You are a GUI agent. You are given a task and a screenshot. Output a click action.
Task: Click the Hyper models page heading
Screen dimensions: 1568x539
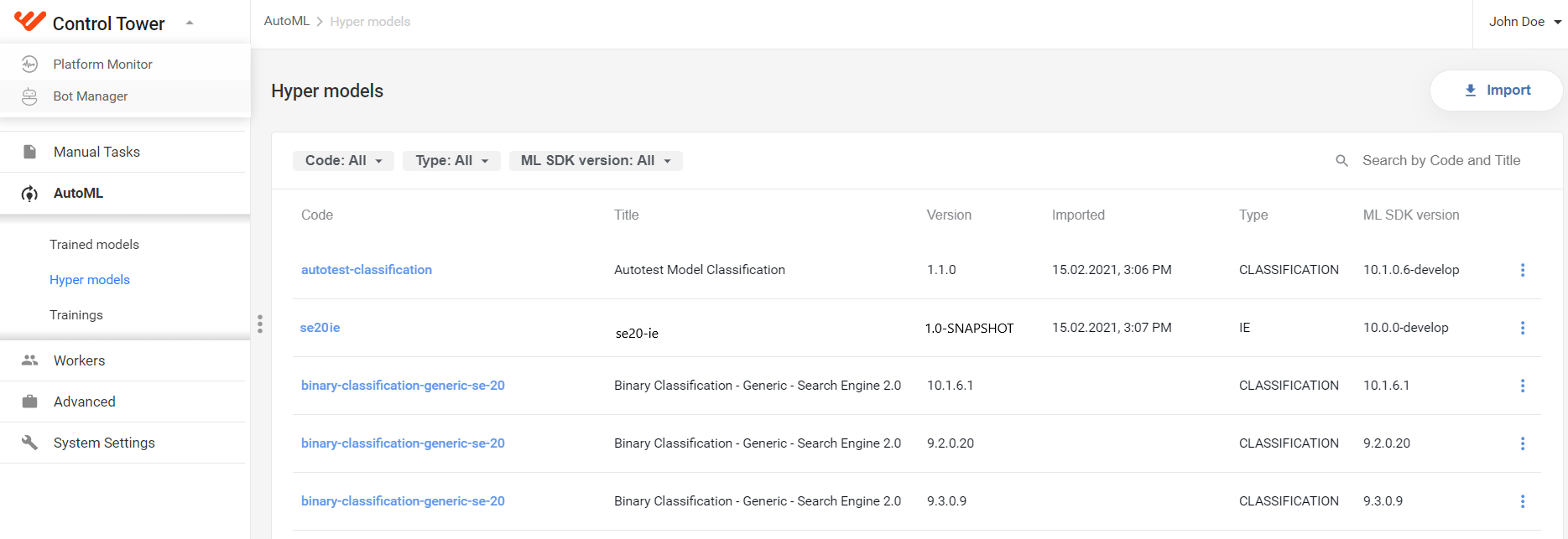tap(327, 91)
